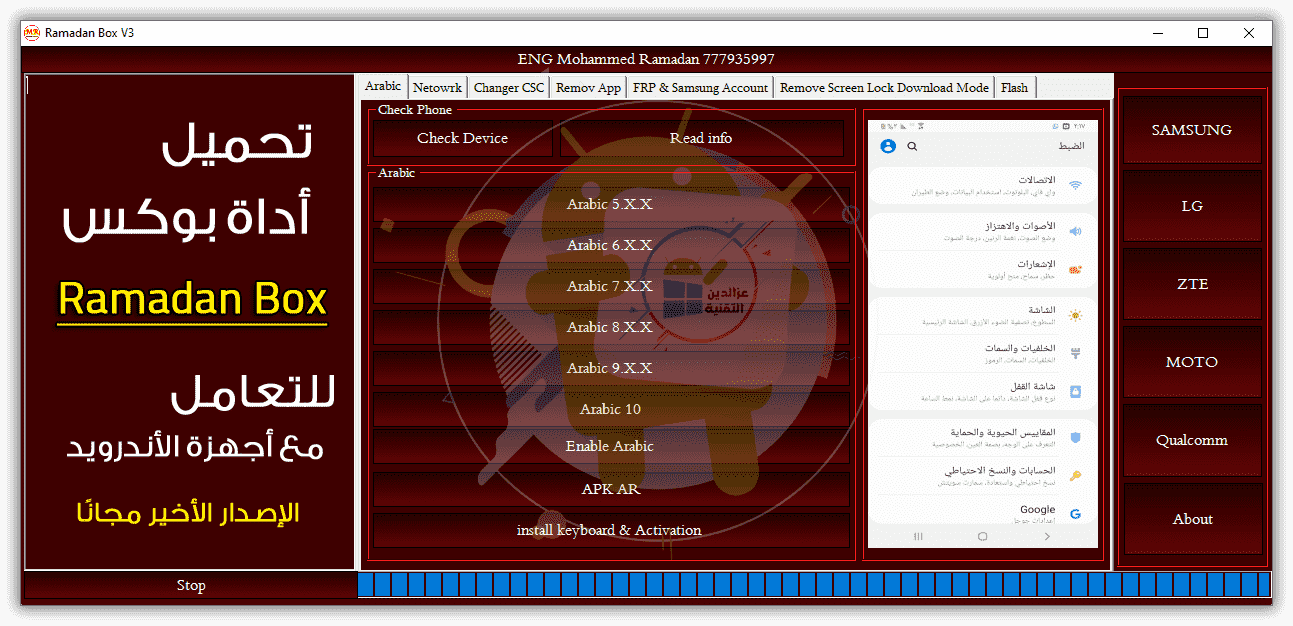Switch to the Netowrk tab

point(437,87)
